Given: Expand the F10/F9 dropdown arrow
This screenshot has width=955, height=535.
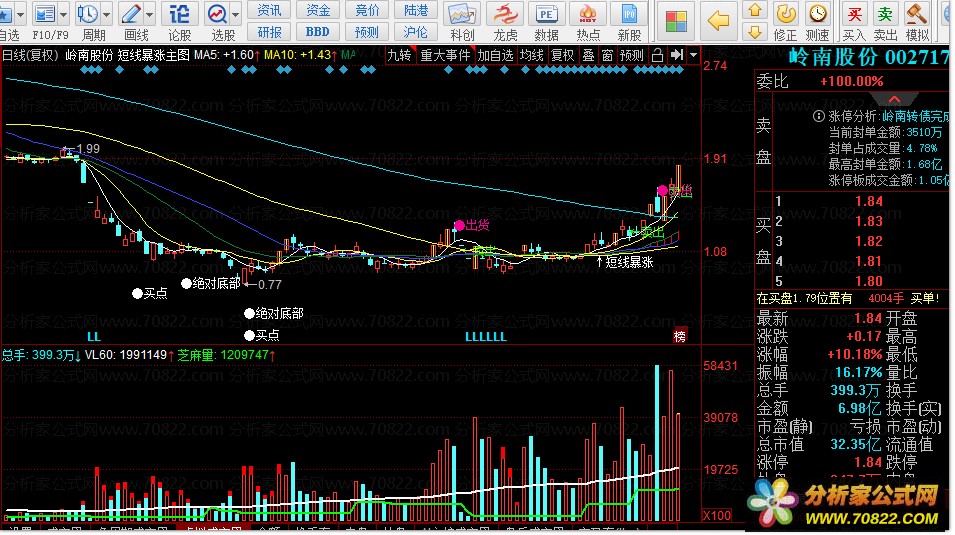Looking at the screenshot, I should point(63,14).
